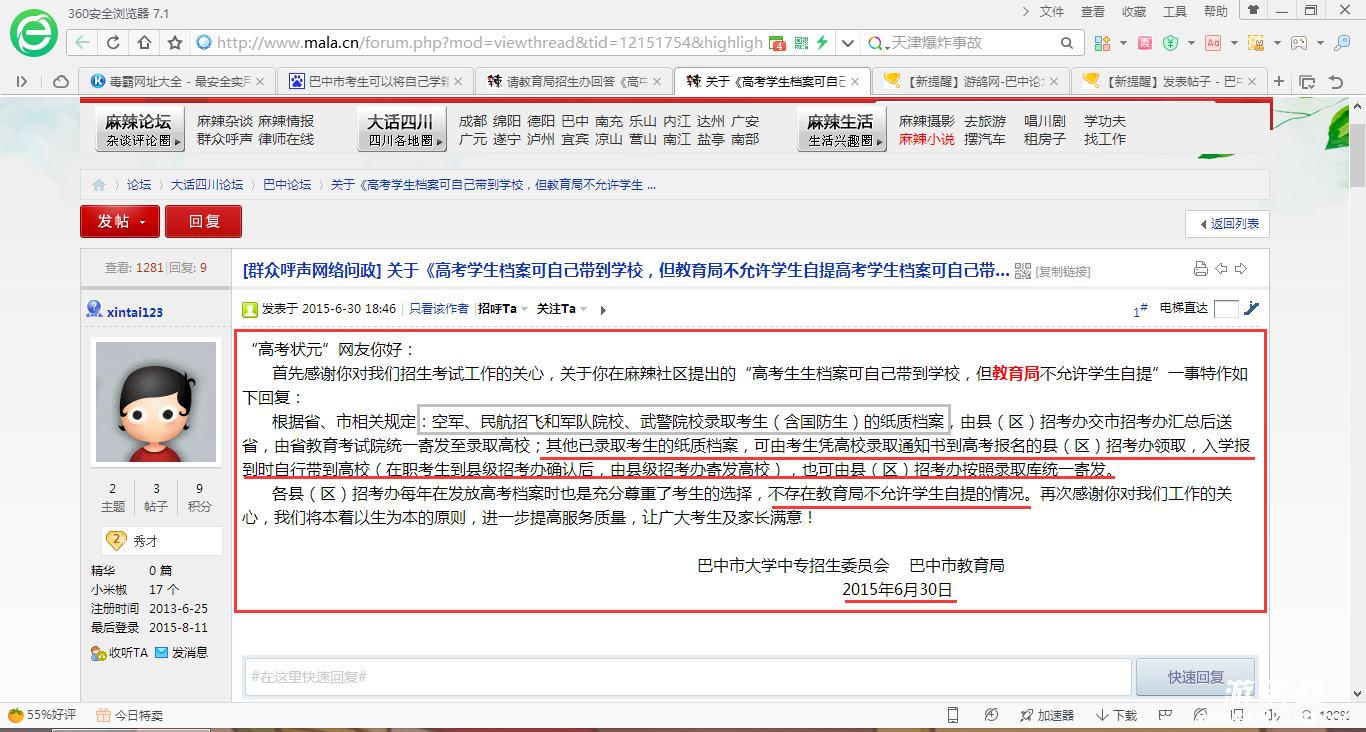Click the printer icon in thread header
1366x732 pixels.
click(x=1200, y=269)
